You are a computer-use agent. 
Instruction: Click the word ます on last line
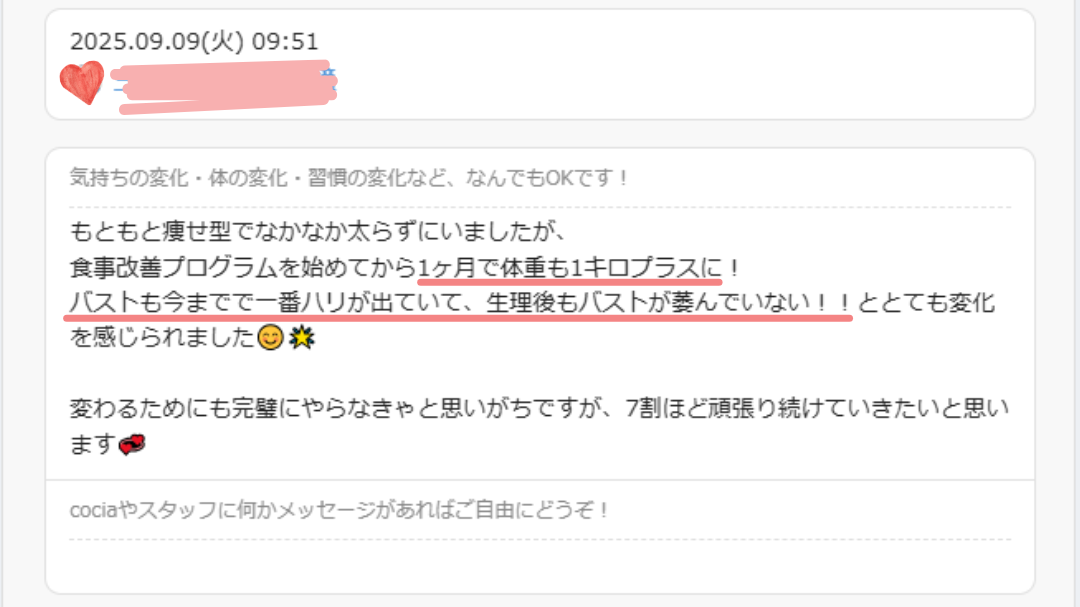[92, 444]
